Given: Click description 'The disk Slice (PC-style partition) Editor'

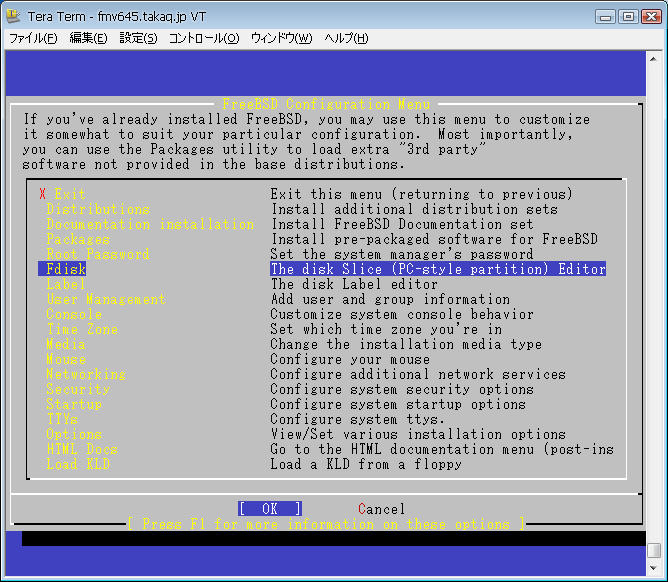Looking at the screenshot, I should (438, 269).
